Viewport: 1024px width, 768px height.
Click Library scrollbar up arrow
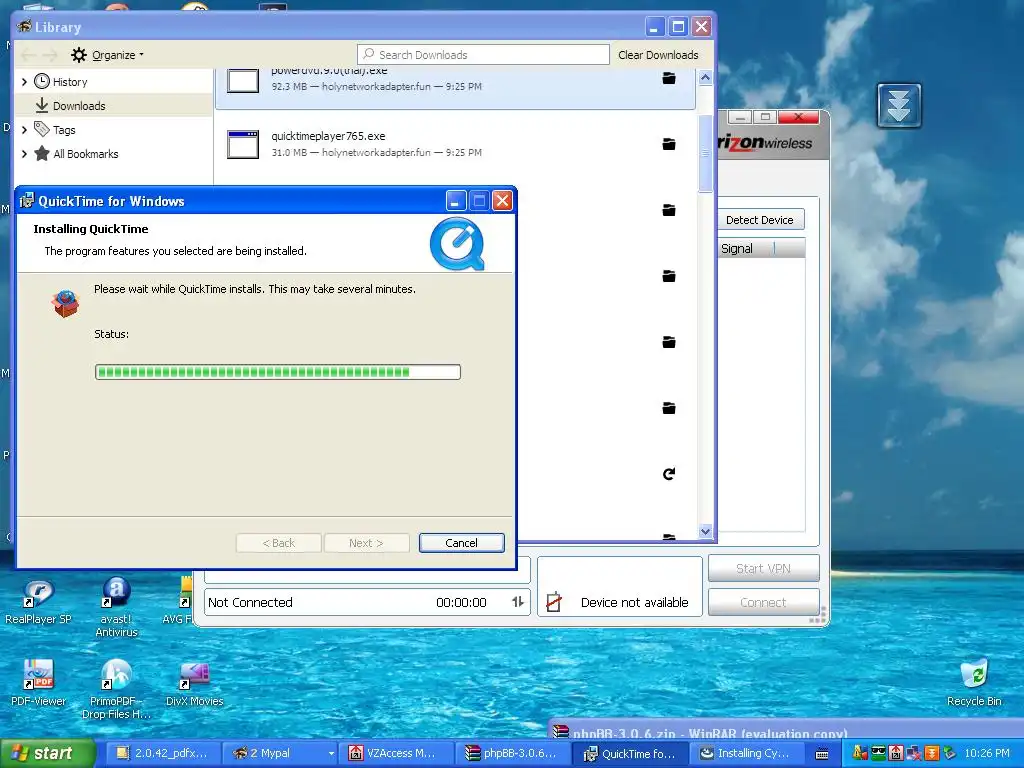[x=705, y=78]
